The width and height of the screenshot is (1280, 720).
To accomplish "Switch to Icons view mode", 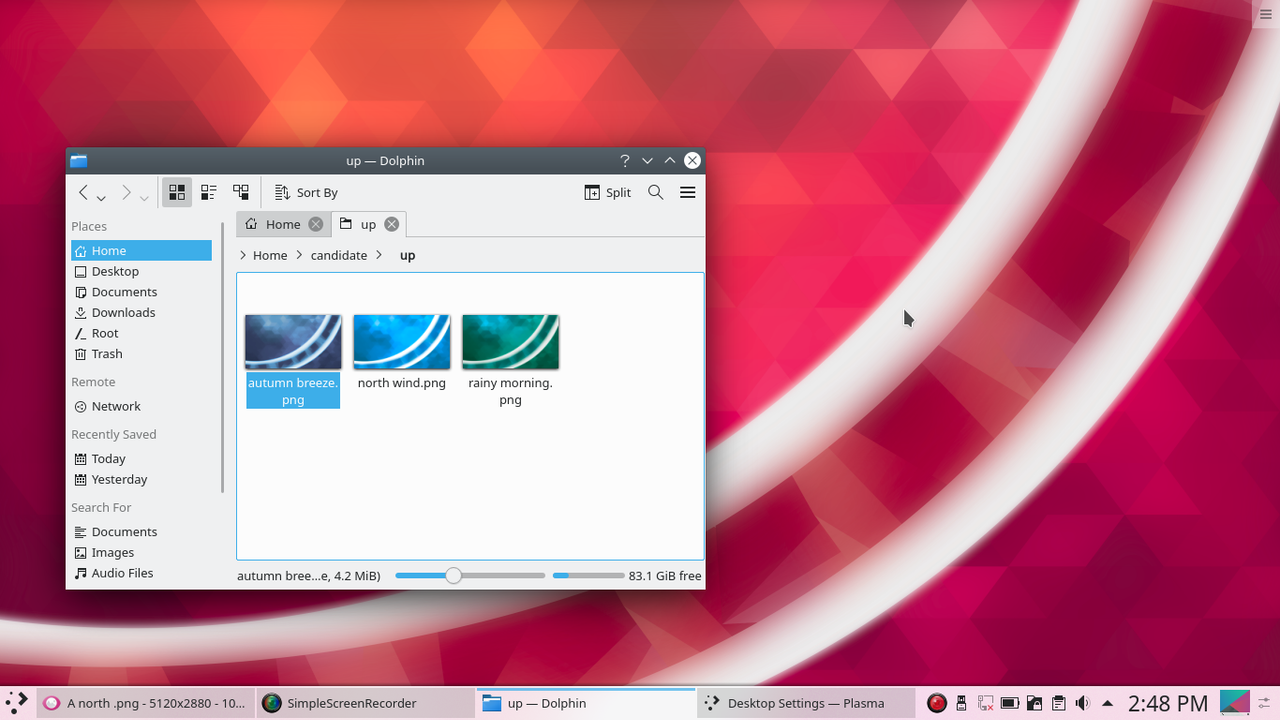I will (x=177, y=192).
